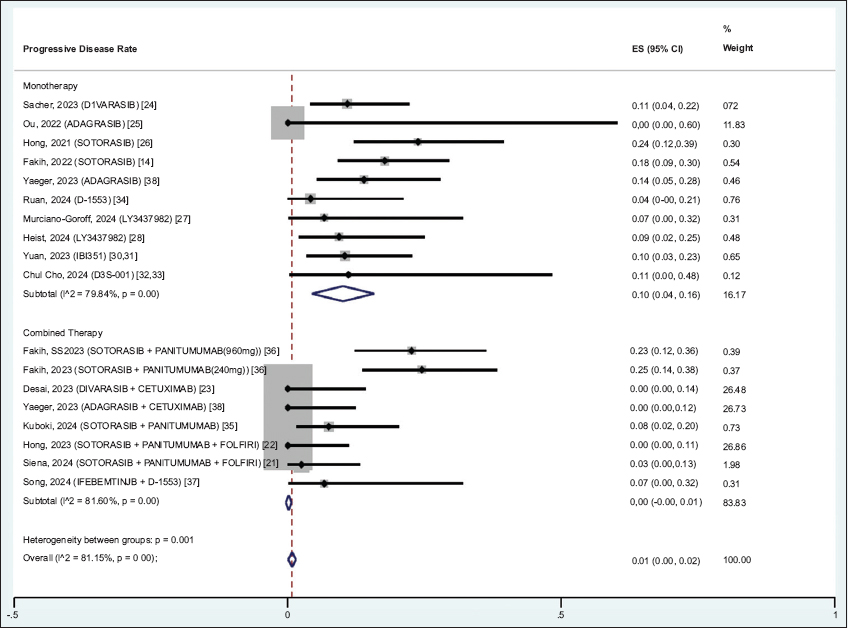The width and height of the screenshot is (848, 628).
Task: Click 'Heterogeneity between groups: p = 0.001' text
Action: [x=111, y=540]
